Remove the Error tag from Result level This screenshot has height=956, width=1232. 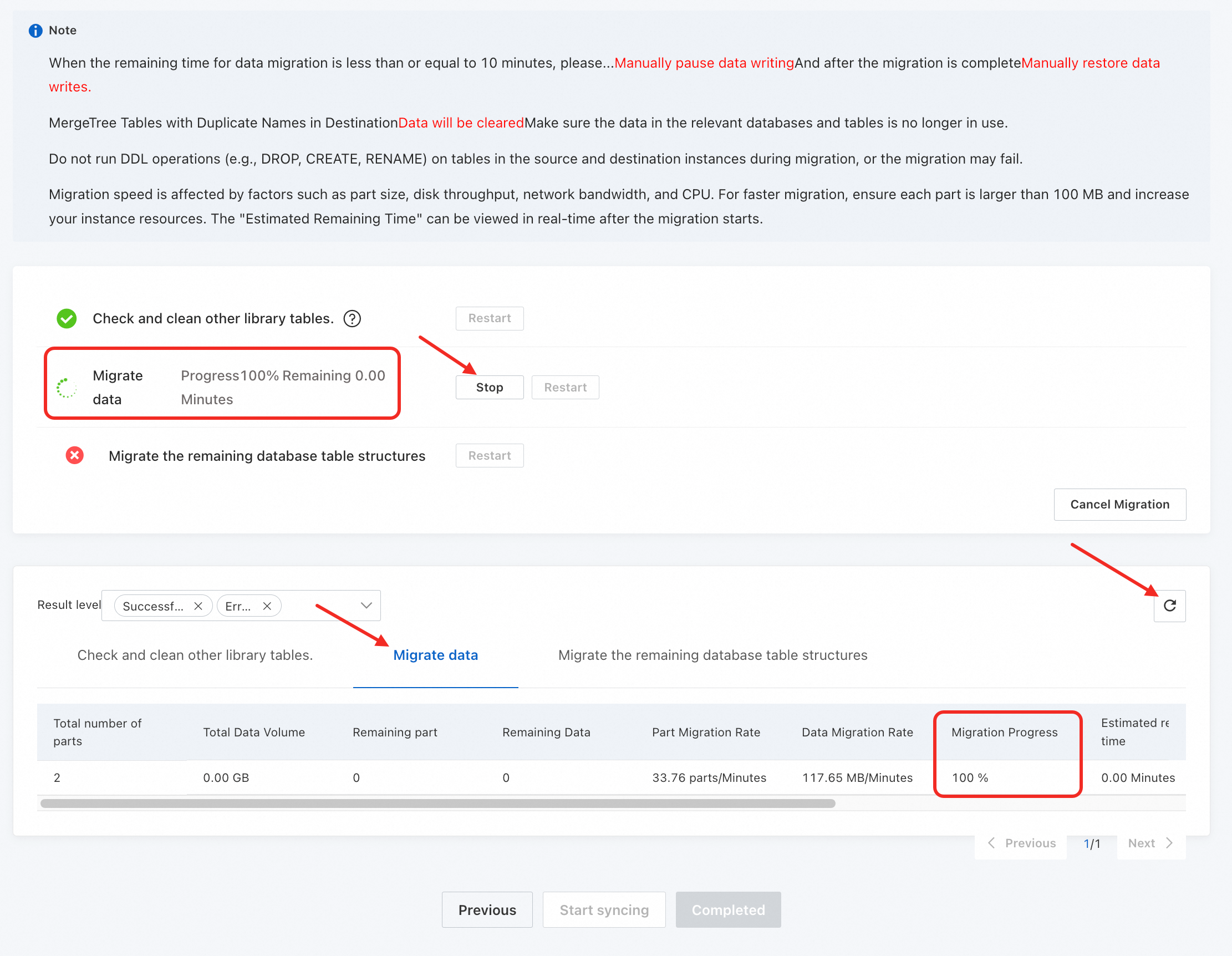[267, 606]
